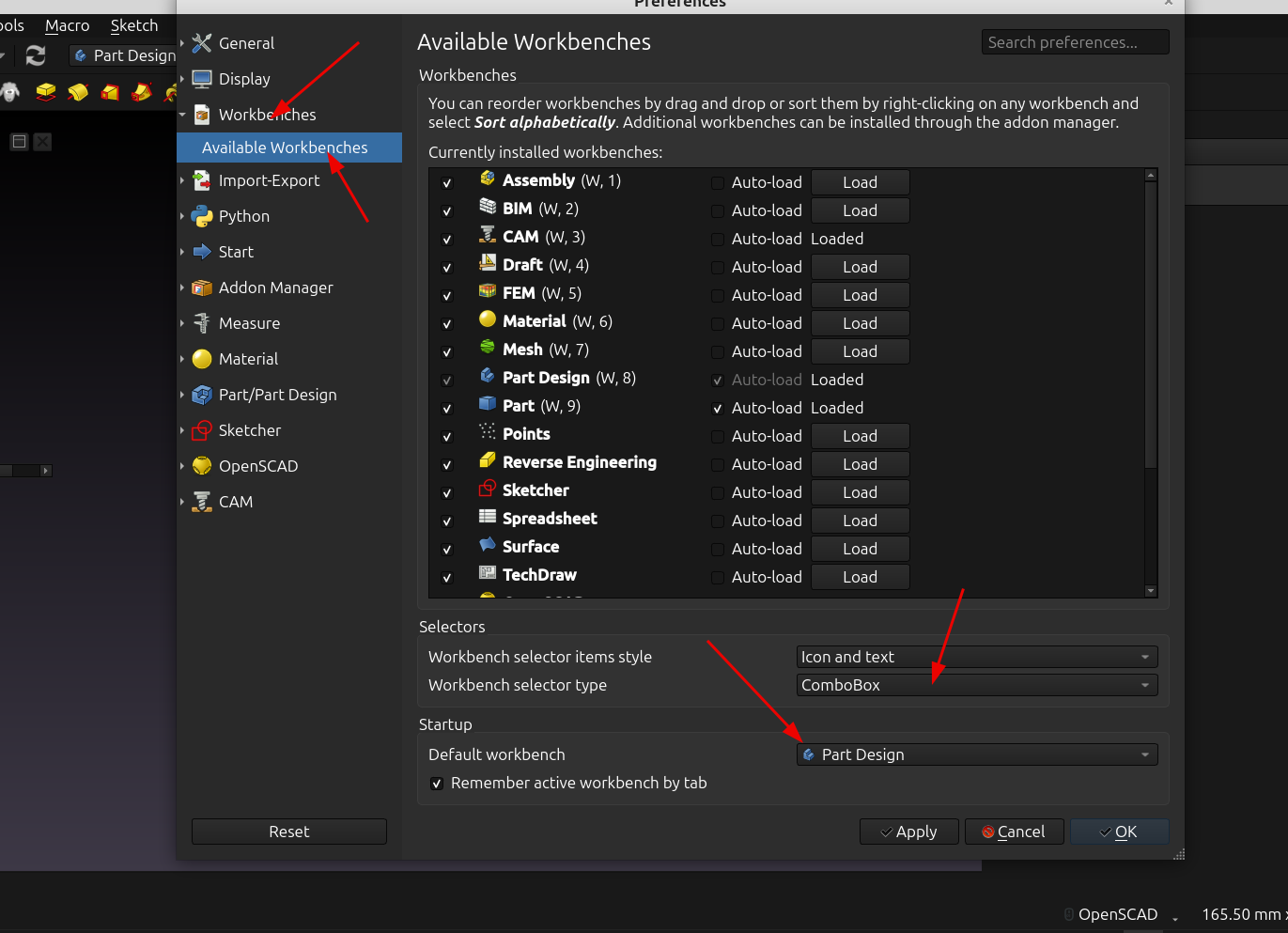Screen dimensions: 1288x933
Task: Click the Draft workbench icon
Action: click(488, 263)
